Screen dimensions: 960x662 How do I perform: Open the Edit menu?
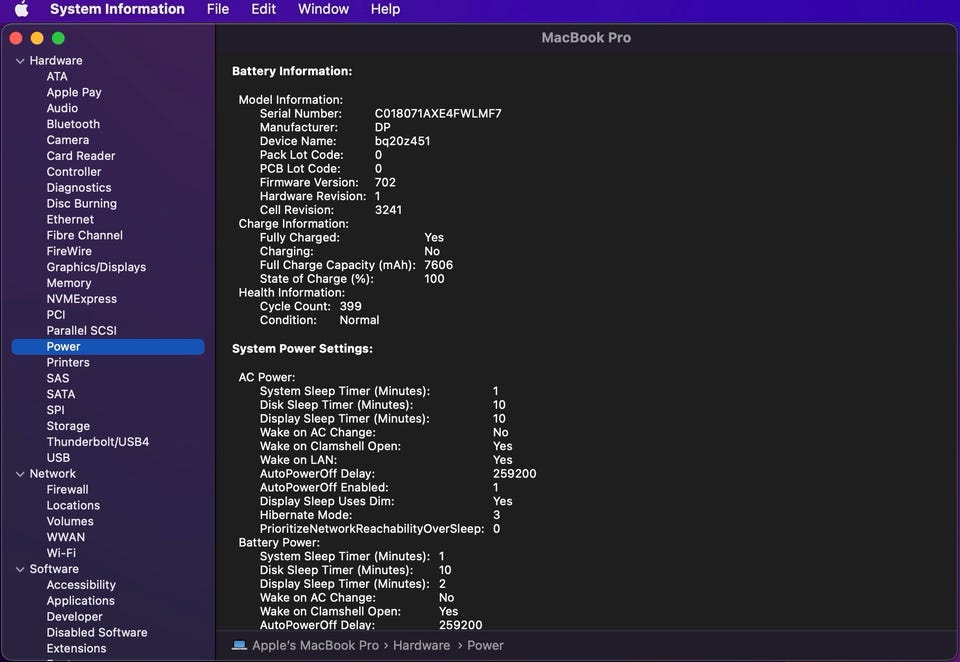pyautogui.click(x=263, y=9)
